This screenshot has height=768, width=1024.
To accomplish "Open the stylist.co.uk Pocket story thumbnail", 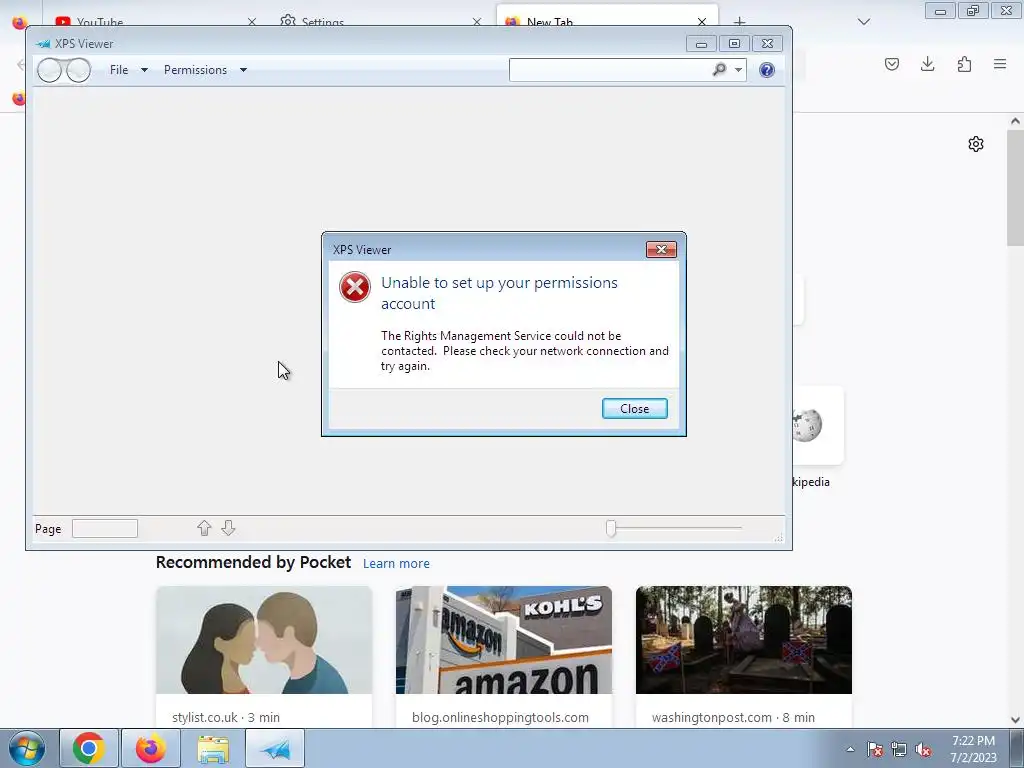I will point(264,640).
